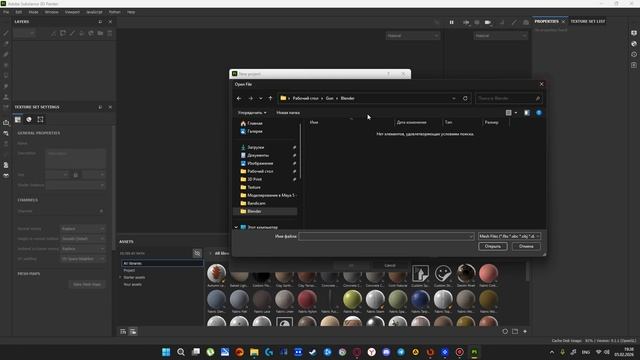Viewport: 640px width, 360px height.
Task: Open the Документы quick access folder
Action: click(x=258, y=156)
